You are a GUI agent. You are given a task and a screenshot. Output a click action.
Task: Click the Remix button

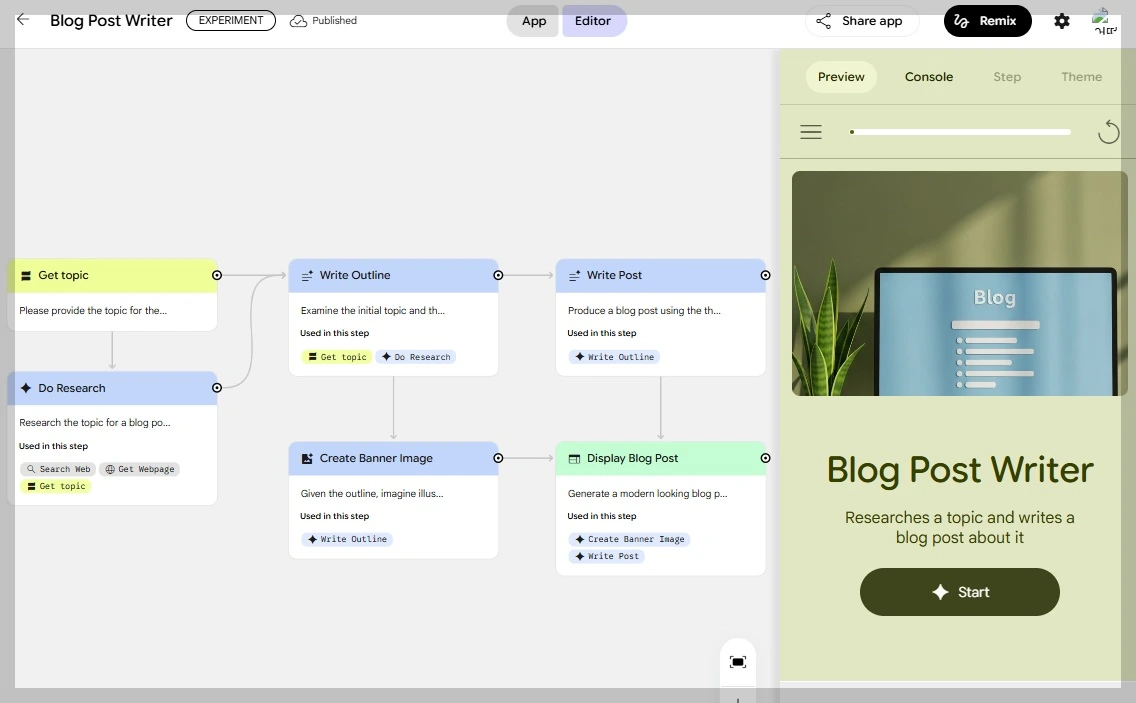point(987,21)
